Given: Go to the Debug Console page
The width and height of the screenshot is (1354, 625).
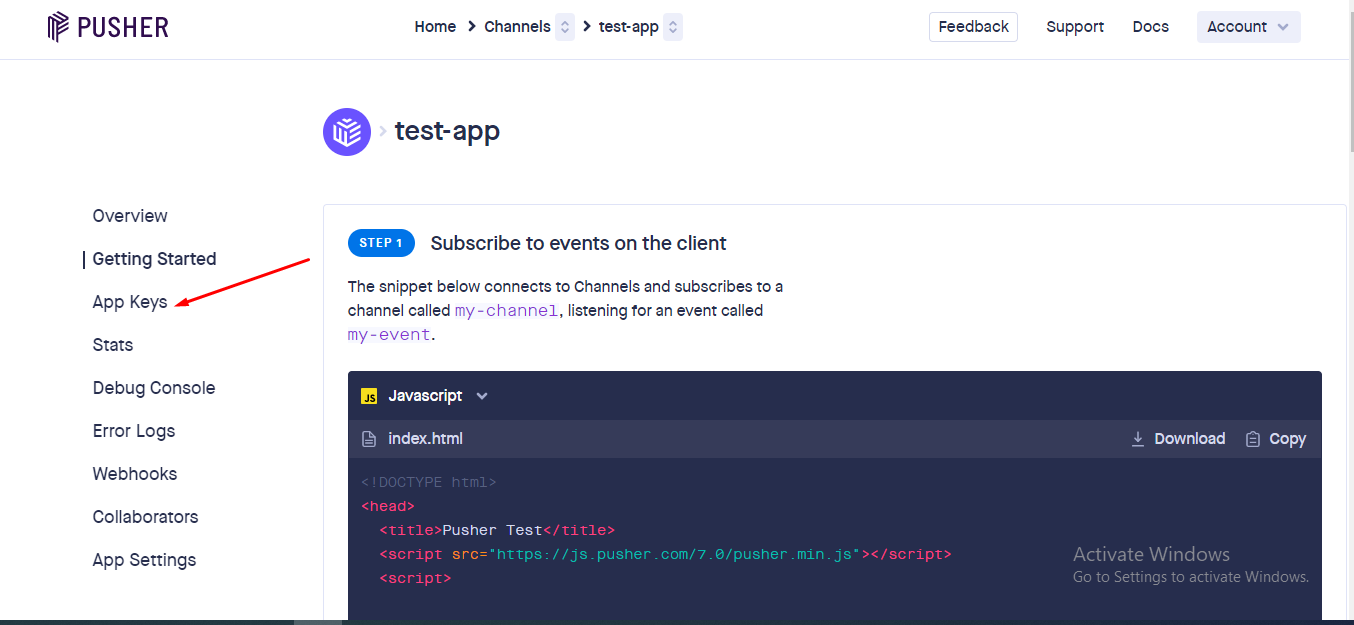Looking at the screenshot, I should (154, 388).
